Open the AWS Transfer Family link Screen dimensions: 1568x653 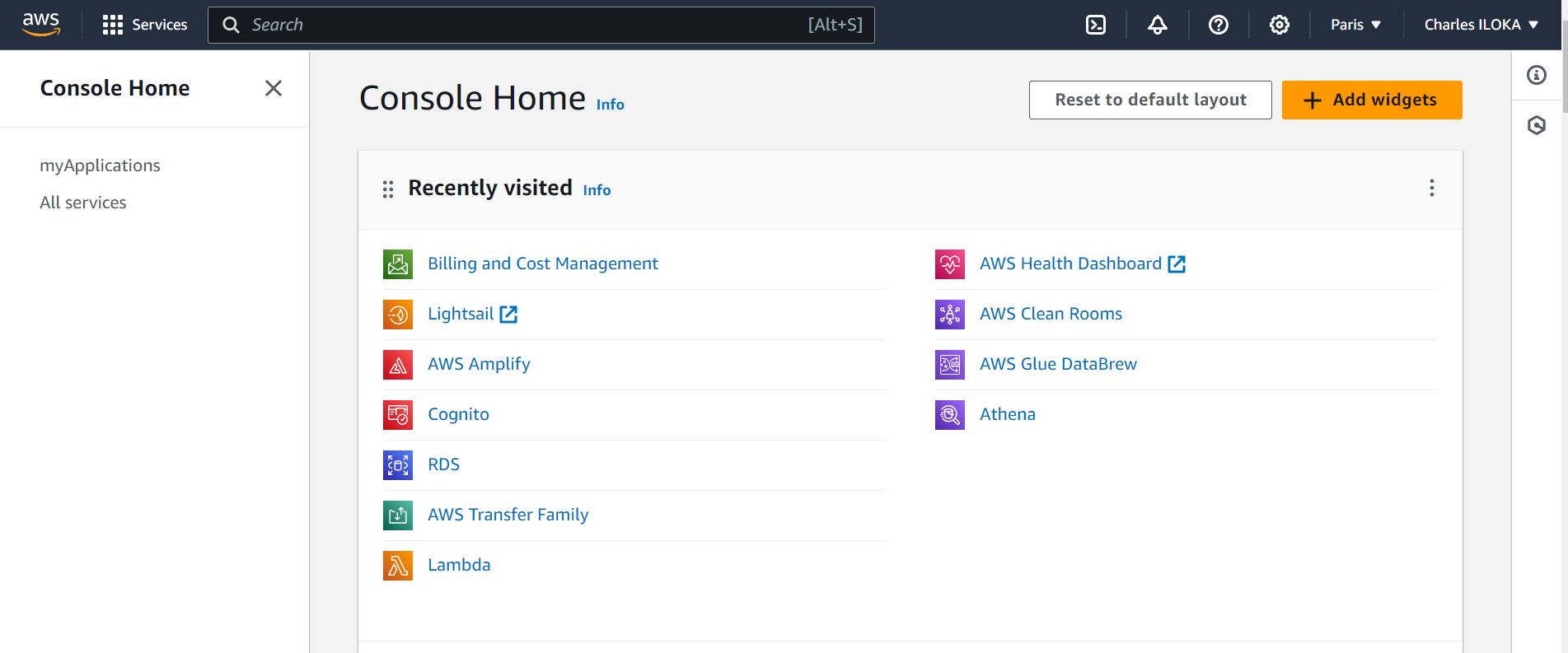point(508,515)
